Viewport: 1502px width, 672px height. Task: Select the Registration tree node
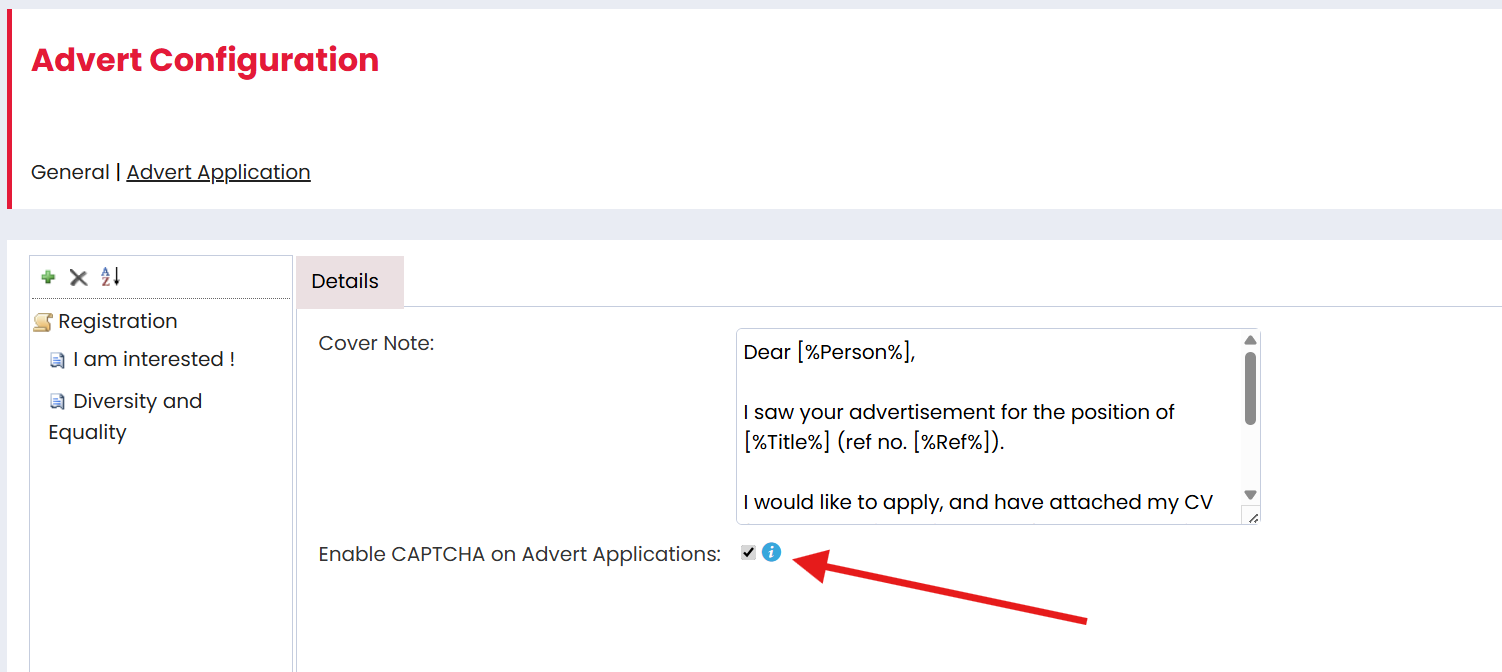118,321
